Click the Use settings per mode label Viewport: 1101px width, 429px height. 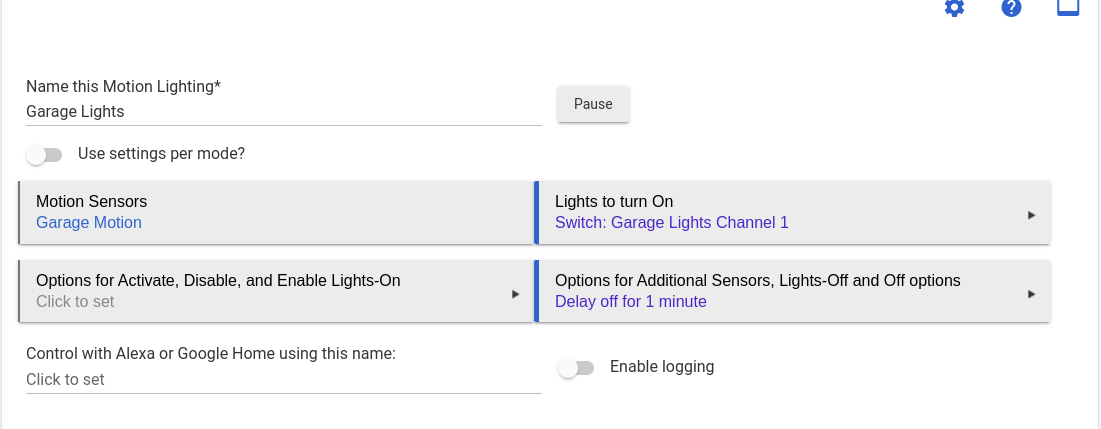point(161,154)
